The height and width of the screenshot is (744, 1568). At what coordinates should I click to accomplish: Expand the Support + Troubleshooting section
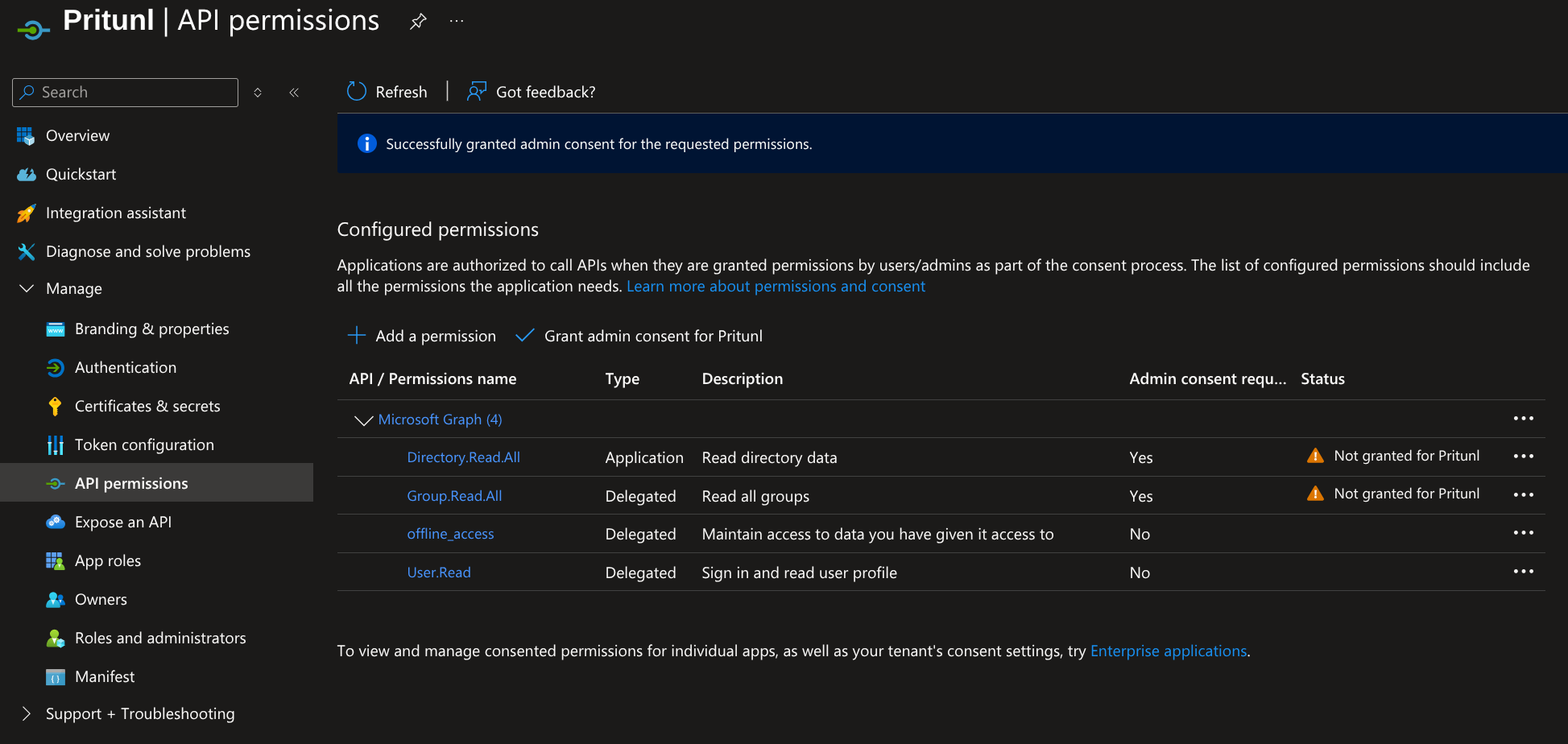(27, 713)
